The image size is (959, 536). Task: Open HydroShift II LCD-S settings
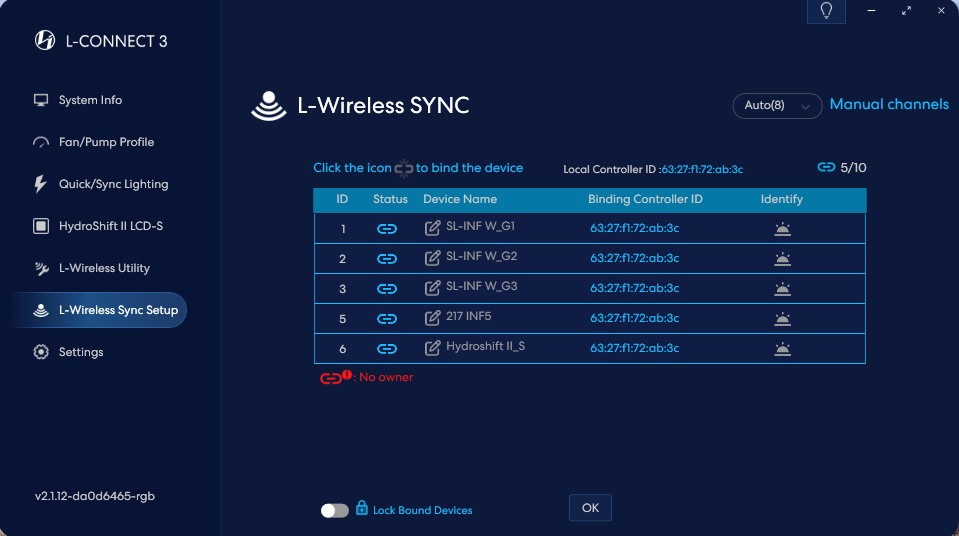point(110,226)
